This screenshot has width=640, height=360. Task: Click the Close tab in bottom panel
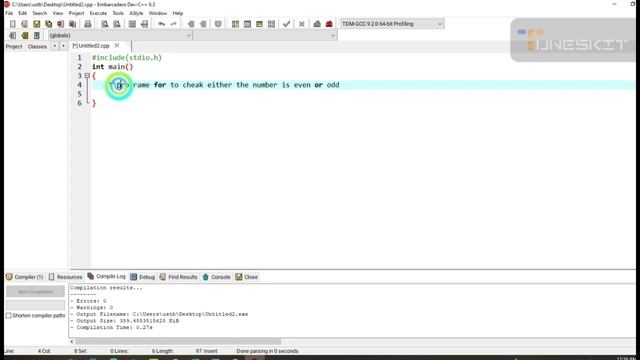click(x=247, y=277)
